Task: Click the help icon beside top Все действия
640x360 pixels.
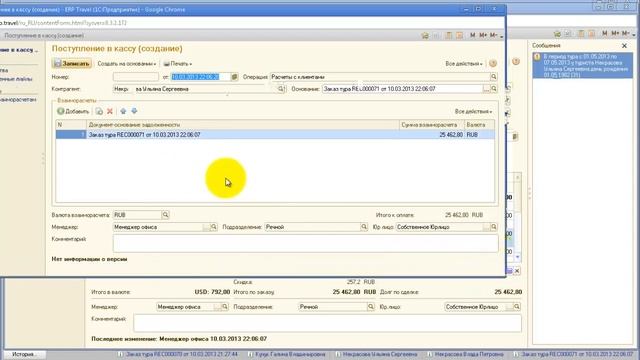Action: 493,63
